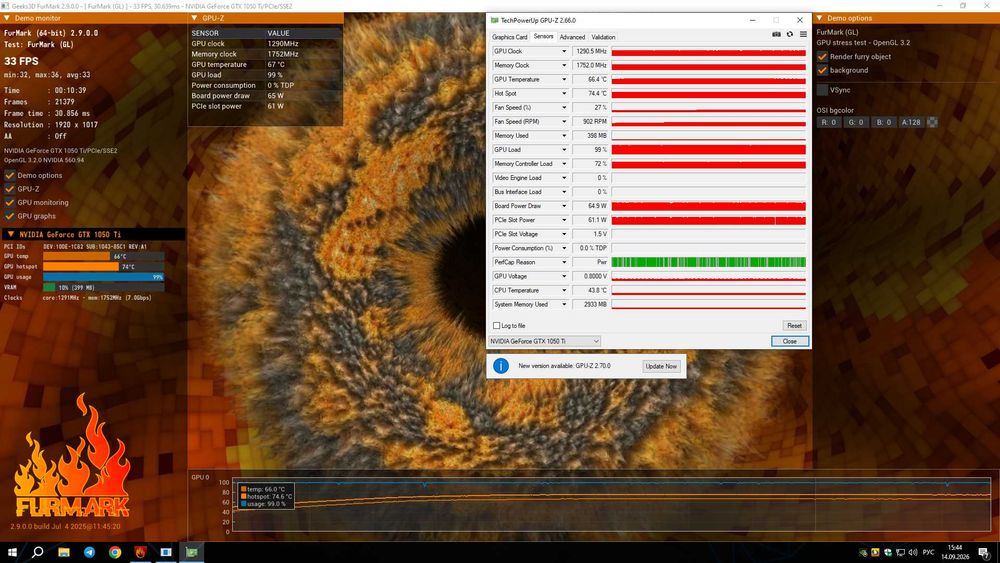Open the PerfCap Reason sensor dropdown

[x=564, y=262]
